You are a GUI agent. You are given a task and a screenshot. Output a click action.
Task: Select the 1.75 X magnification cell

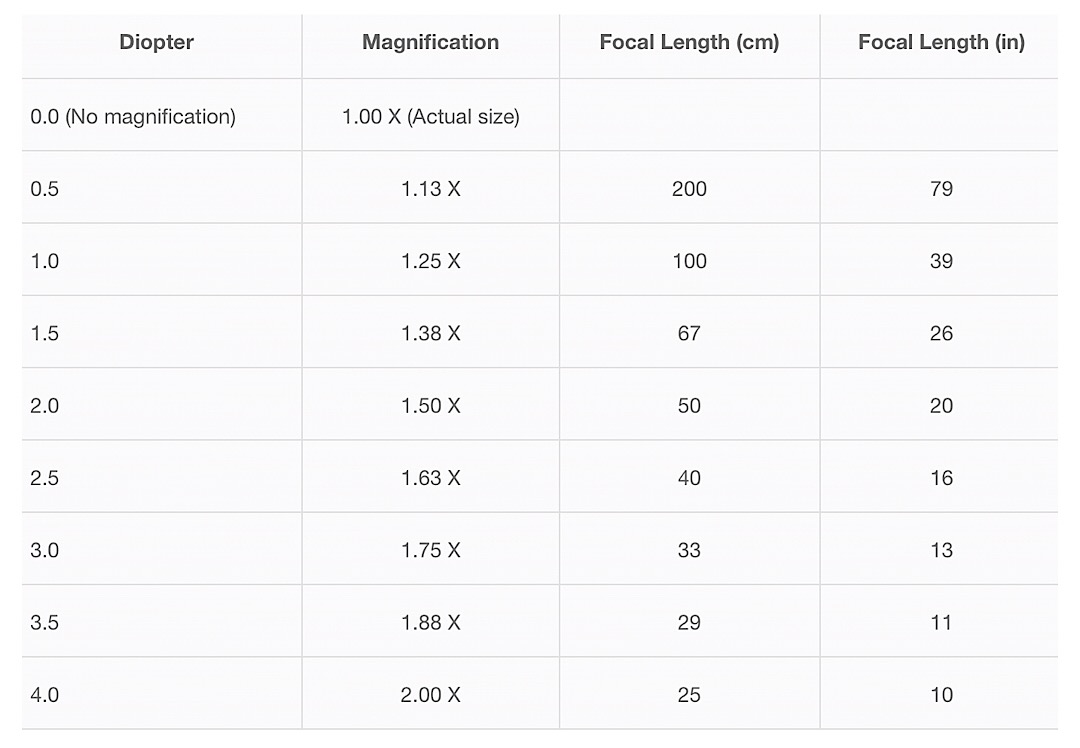430,550
